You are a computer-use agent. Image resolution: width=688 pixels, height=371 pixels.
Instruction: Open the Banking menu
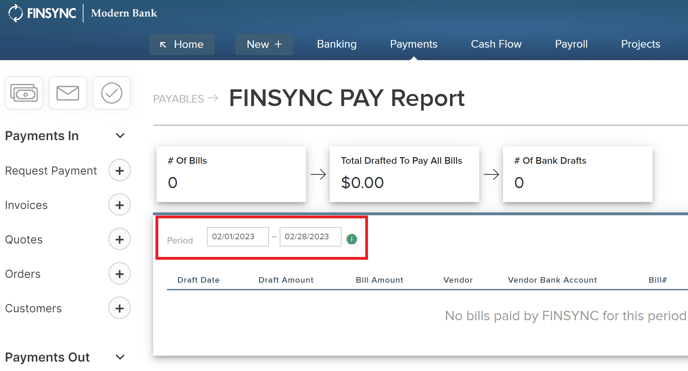tap(337, 44)
